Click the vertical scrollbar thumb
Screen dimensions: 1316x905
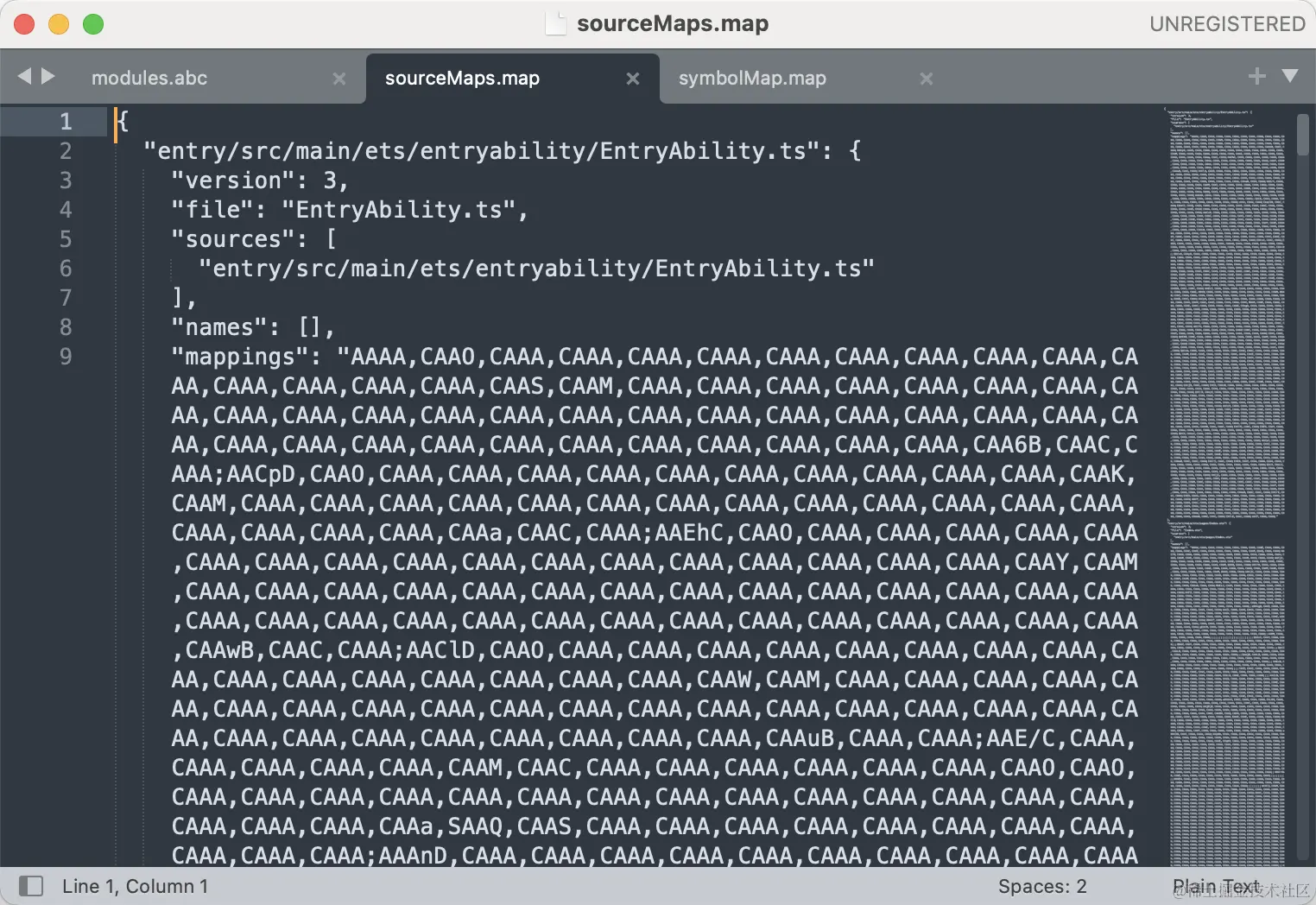(x=1302, y=135)
